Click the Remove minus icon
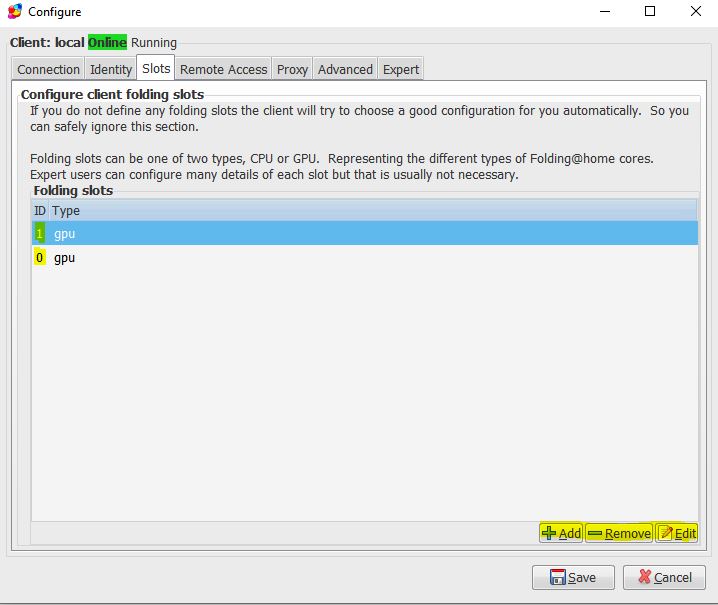This screenshot has width=718, height=605. point(595,533)
